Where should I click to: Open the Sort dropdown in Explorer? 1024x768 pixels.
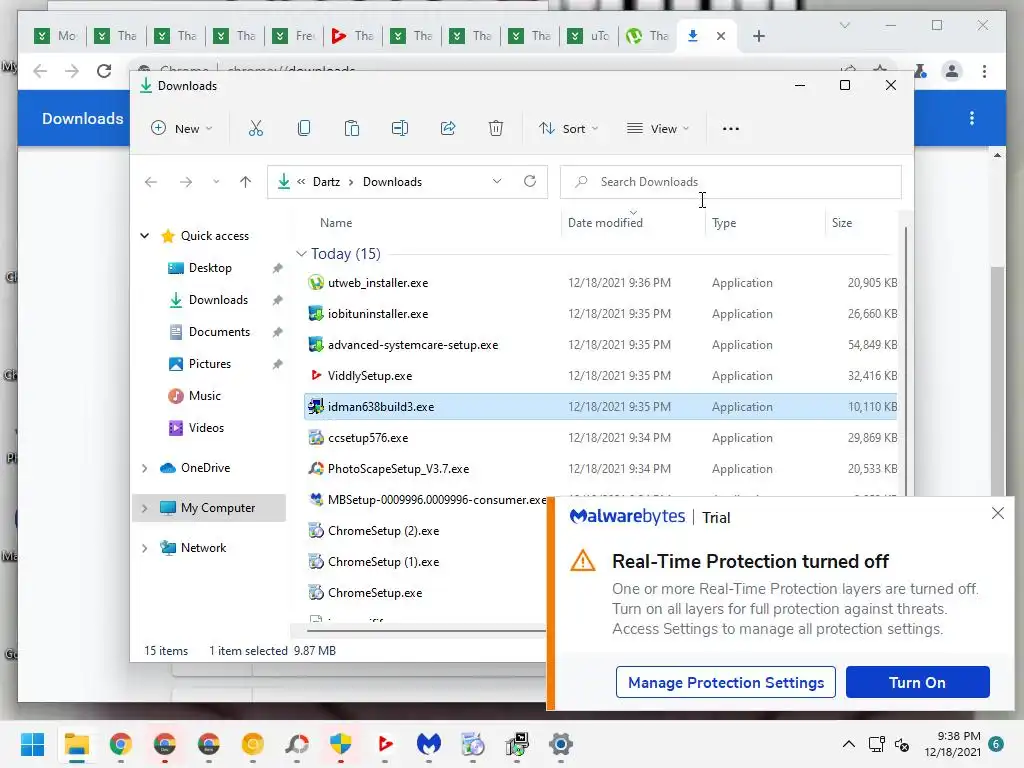568,129
